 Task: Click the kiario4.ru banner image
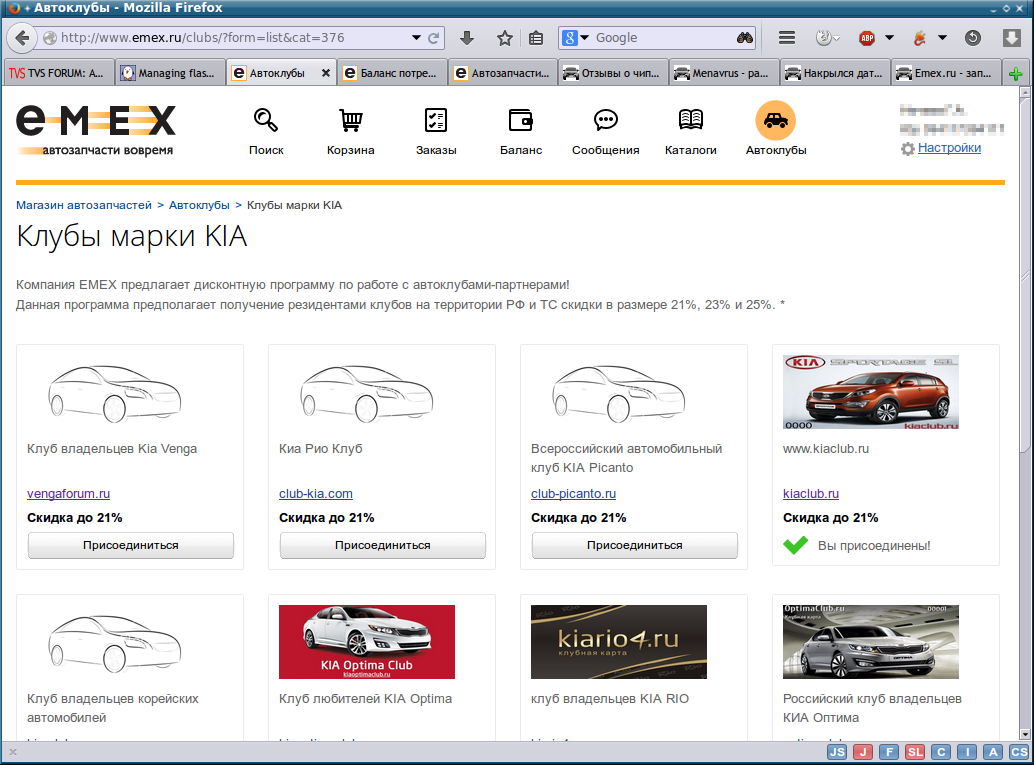coord(619,642)
